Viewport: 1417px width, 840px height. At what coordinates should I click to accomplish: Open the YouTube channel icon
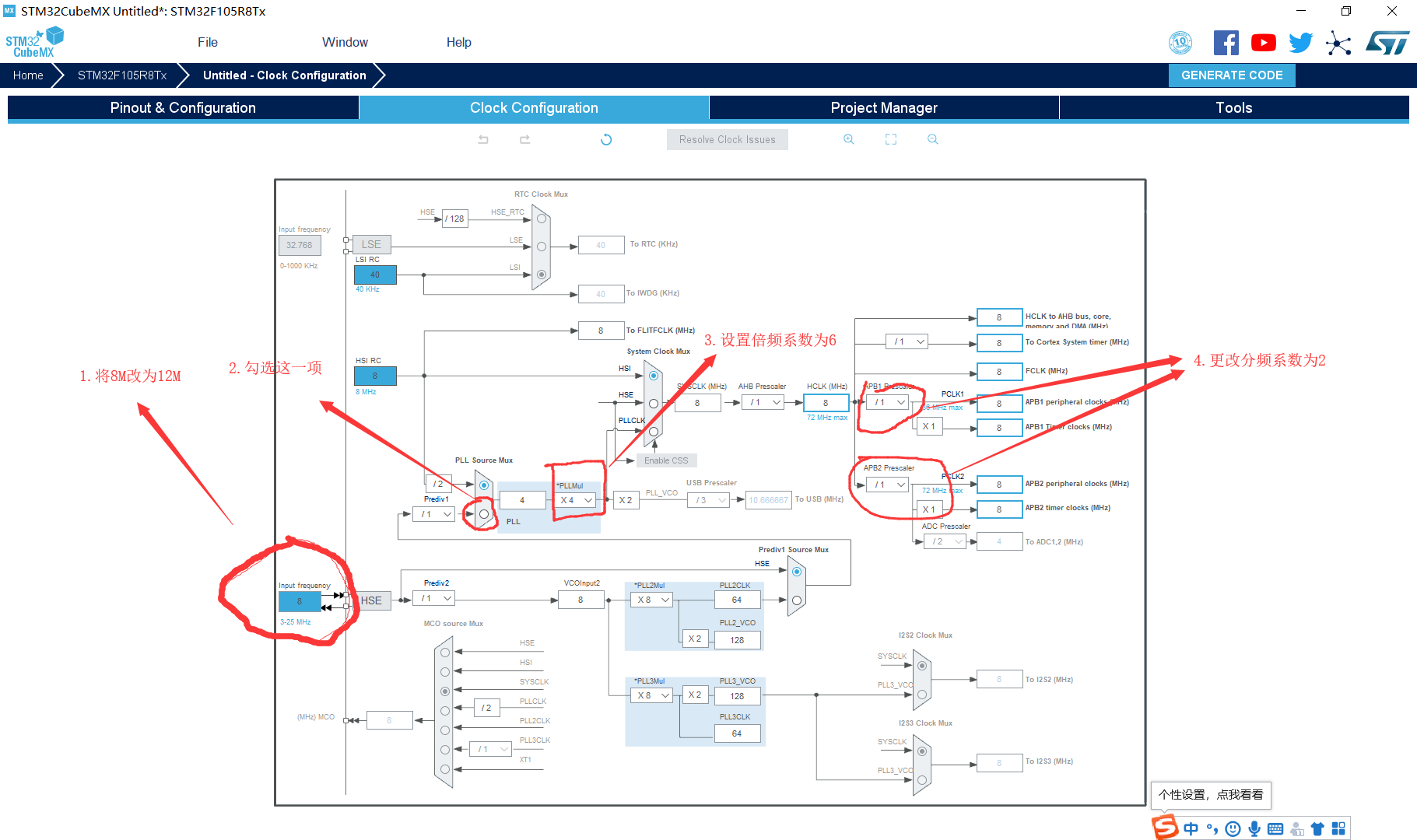1264,43
